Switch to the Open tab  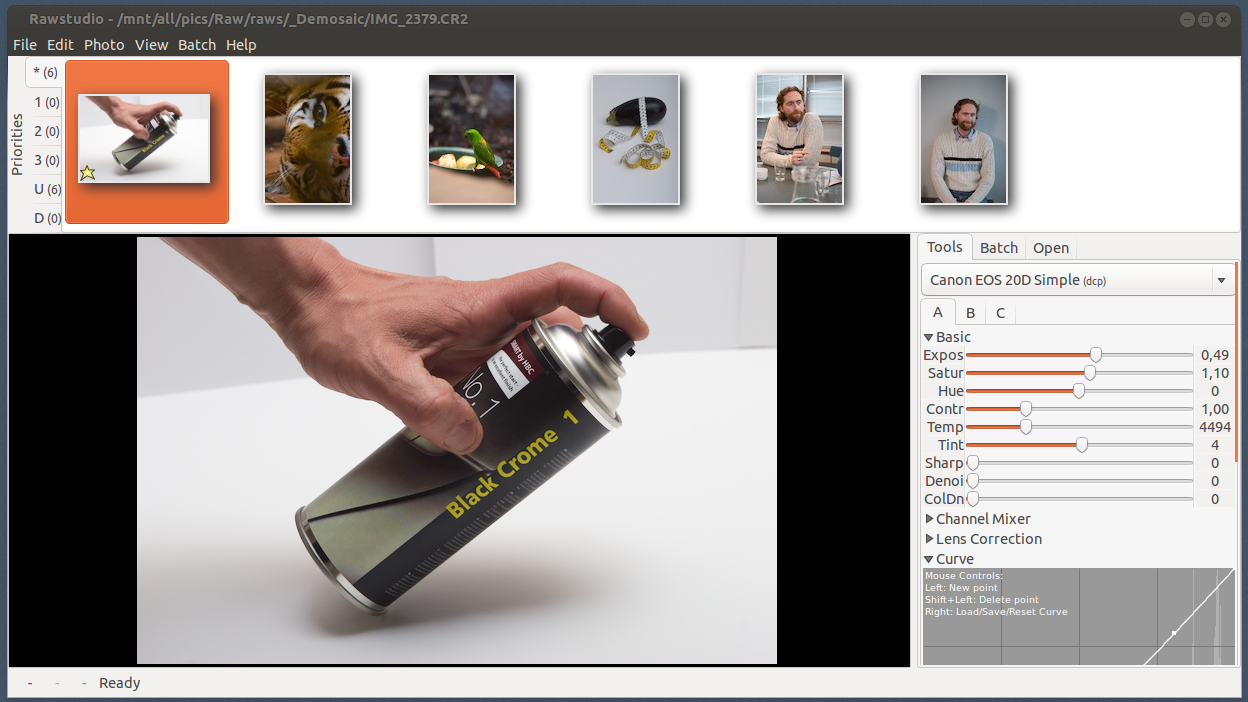click(x=1050, y=248)
